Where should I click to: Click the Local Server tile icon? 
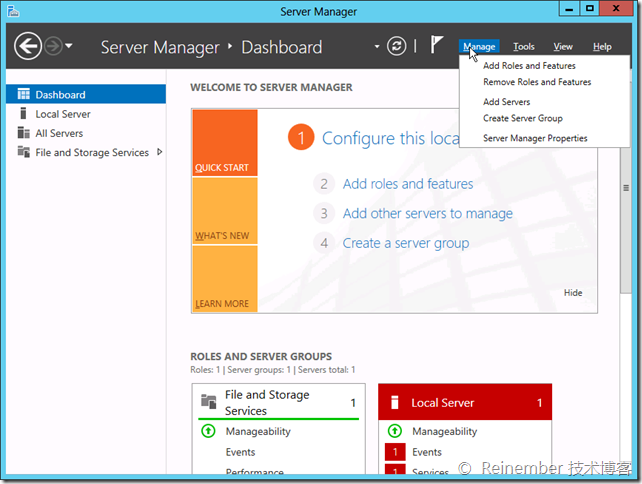pos(394,403)
